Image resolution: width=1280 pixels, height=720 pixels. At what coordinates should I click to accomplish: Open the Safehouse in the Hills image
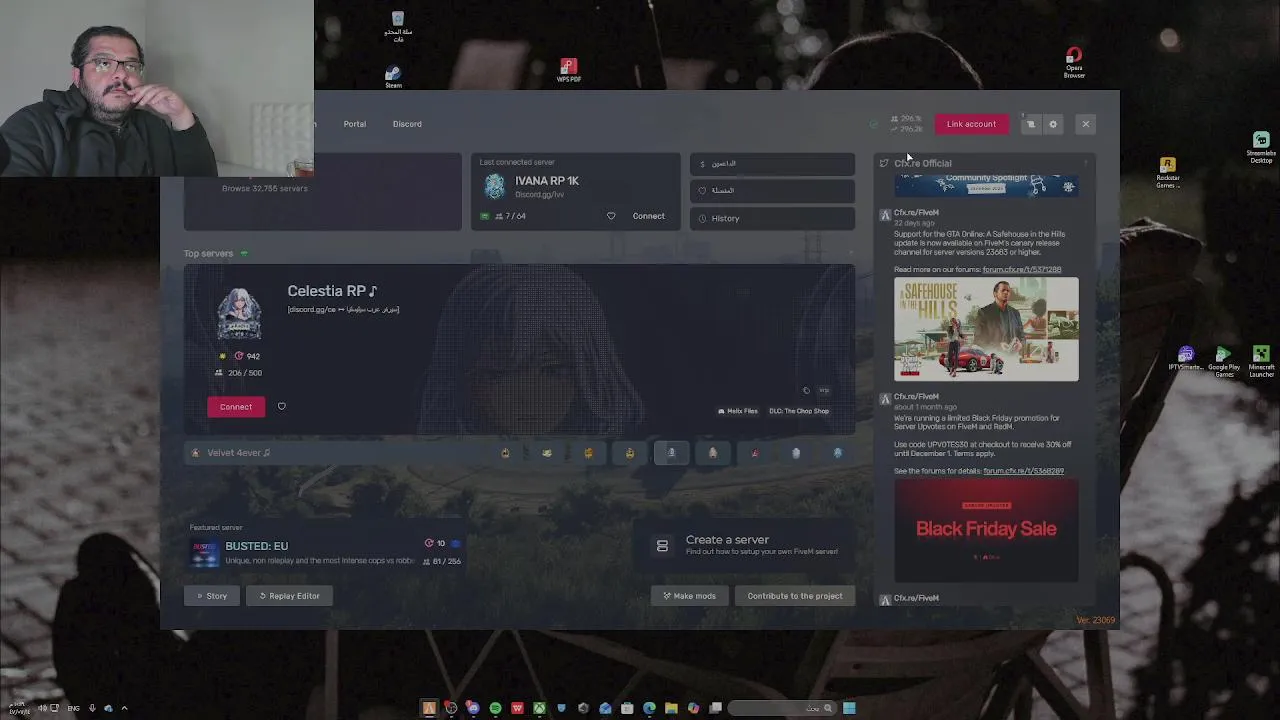coord(986,329)
